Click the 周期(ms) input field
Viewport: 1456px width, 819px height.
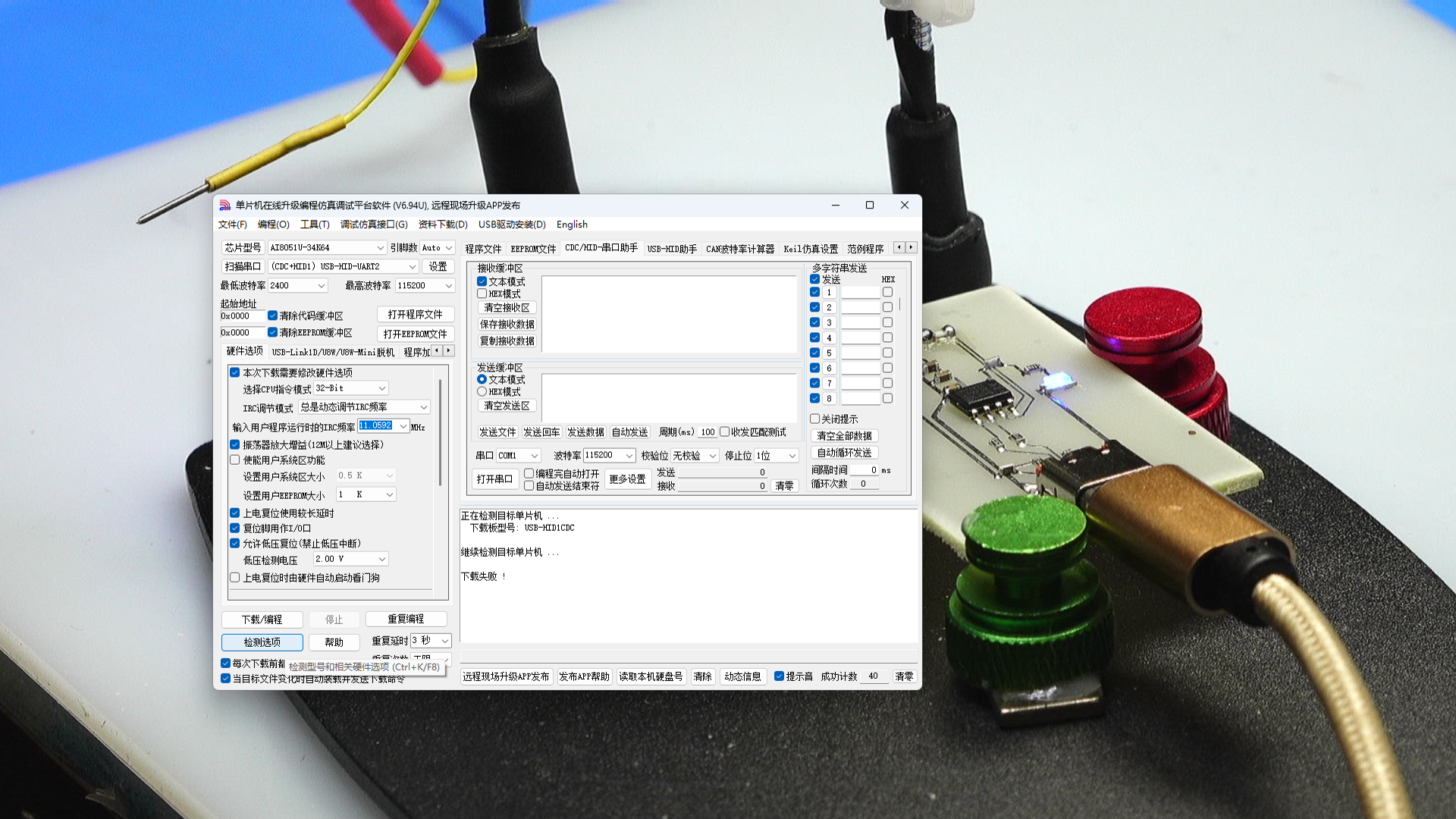707,432
